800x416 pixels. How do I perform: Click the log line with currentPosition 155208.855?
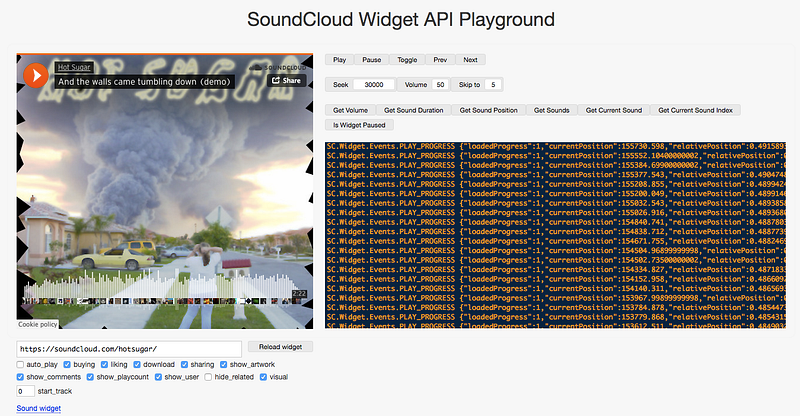pos(555,184)
